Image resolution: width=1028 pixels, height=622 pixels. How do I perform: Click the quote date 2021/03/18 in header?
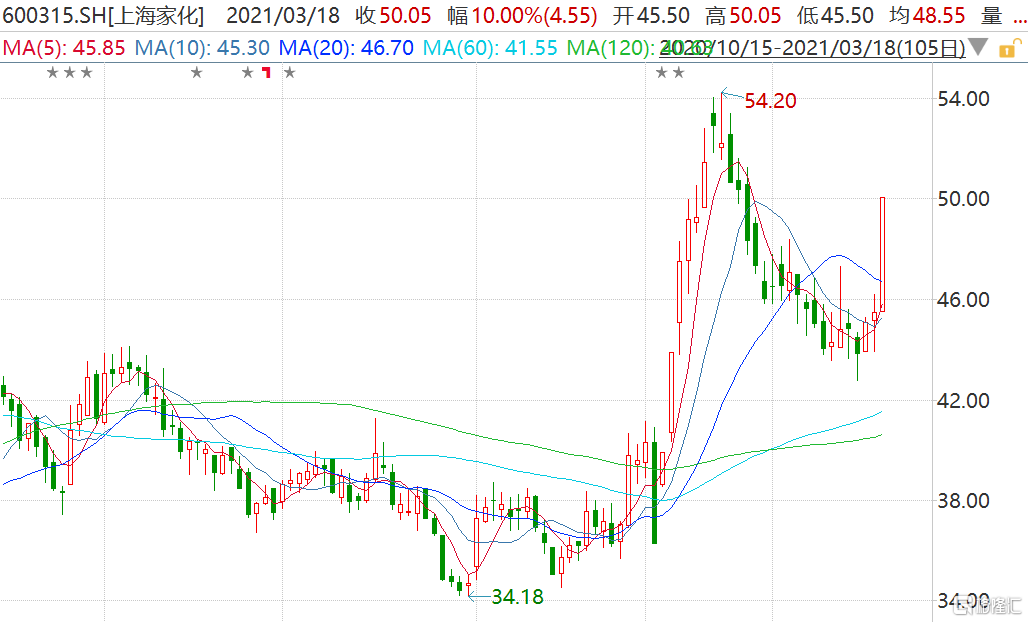coord(283,16)
